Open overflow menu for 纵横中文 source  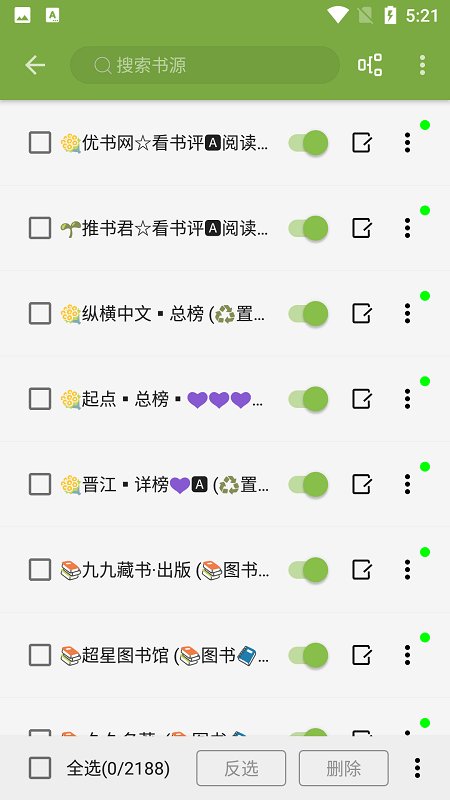click(407, 313)
